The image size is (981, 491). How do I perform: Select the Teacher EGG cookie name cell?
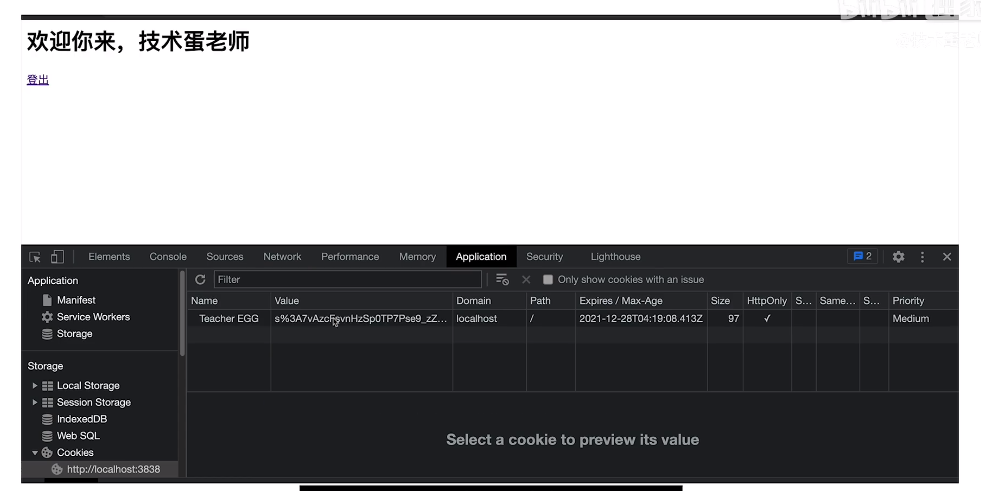tap(228, 318)
